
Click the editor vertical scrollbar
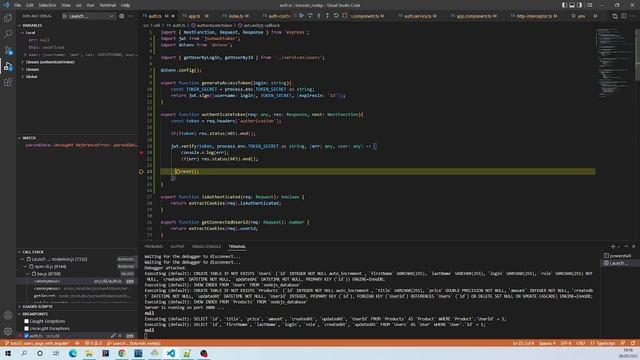point(637,55)
